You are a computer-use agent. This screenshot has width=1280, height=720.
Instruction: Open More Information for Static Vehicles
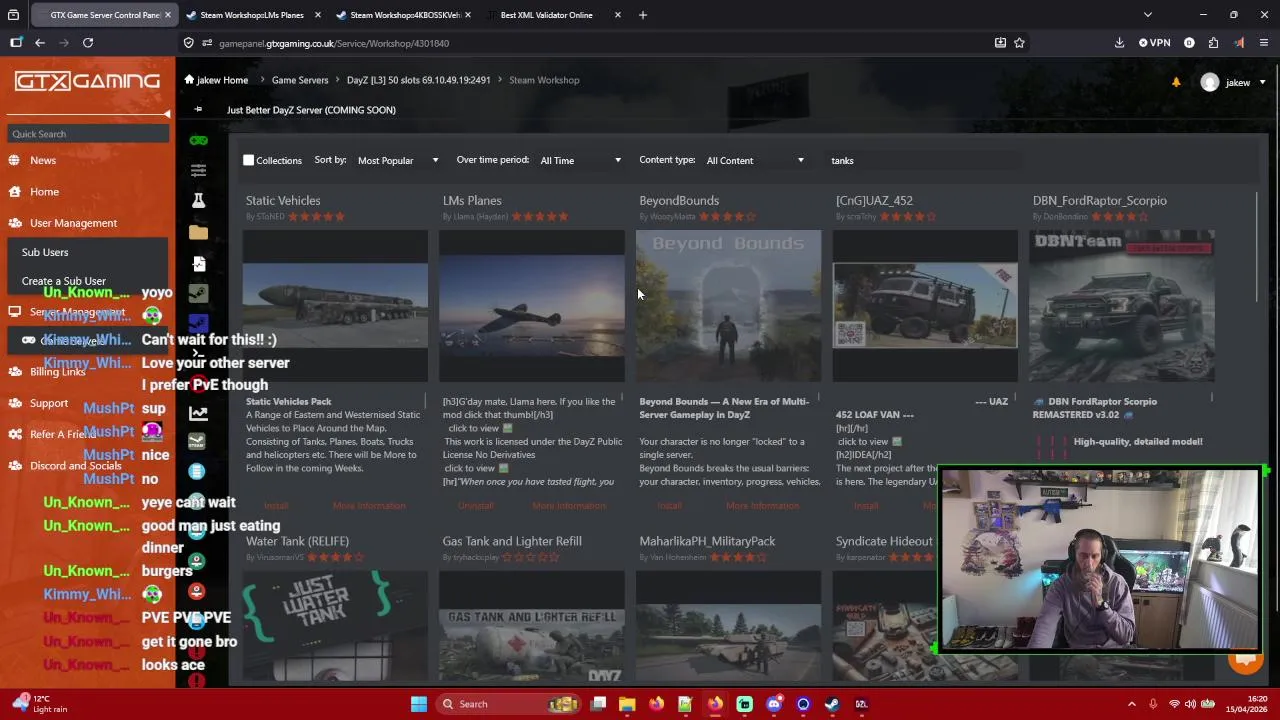[369, 506]
